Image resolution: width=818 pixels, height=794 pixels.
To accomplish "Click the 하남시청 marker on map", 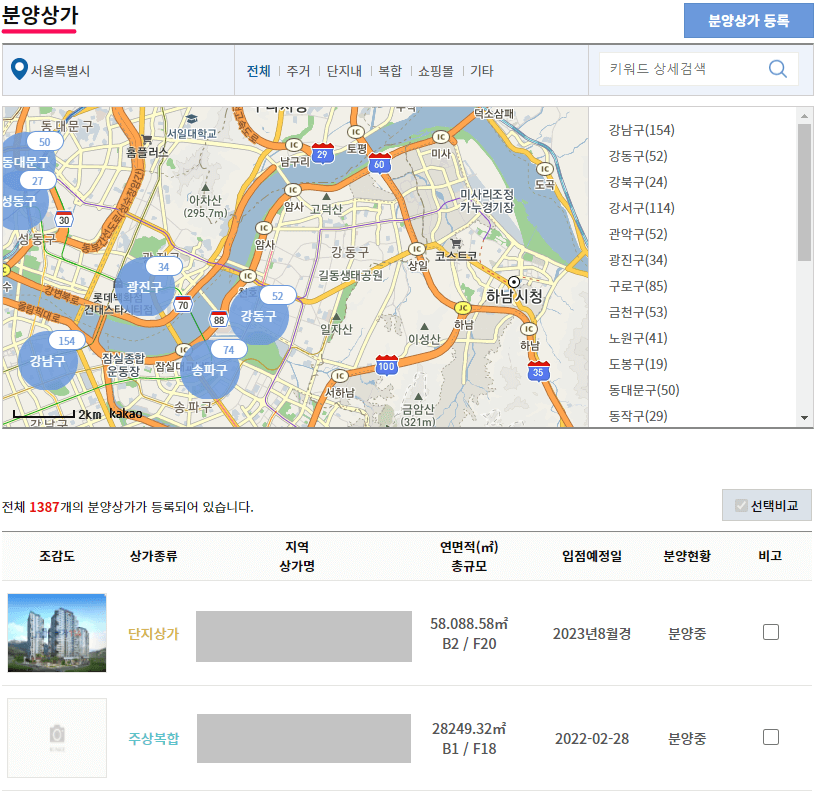I will click(x=514, y=282).
